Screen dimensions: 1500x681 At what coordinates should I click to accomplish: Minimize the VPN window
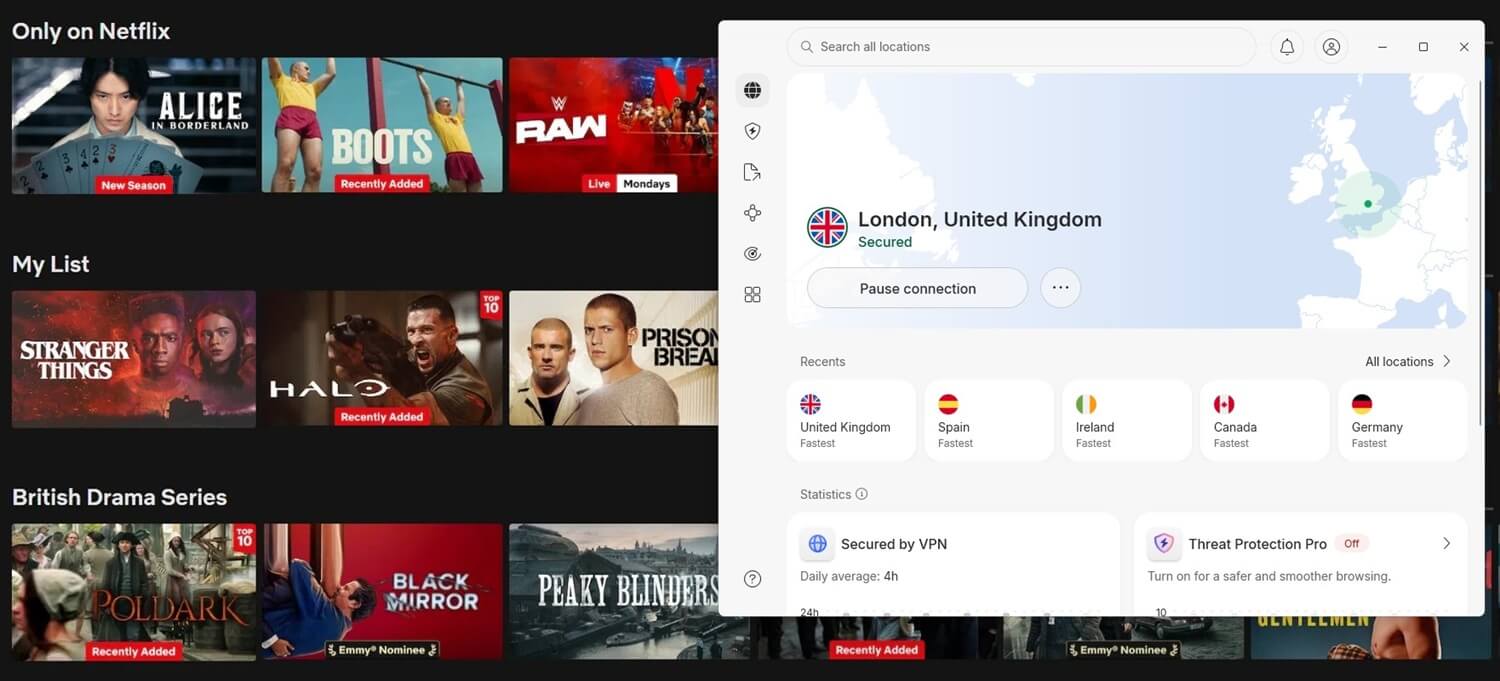tap(1382, 47)
